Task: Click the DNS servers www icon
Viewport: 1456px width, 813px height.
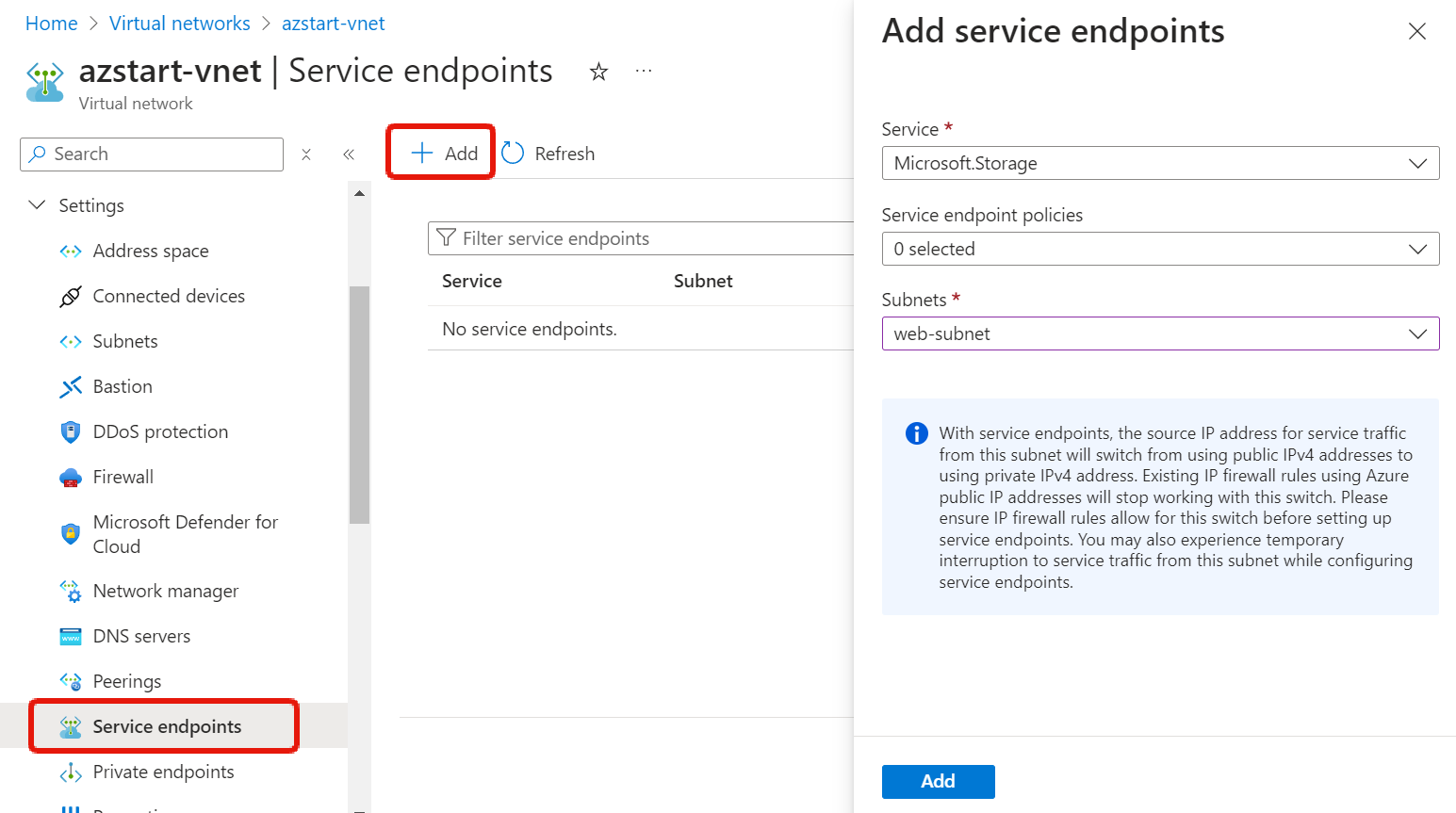Action: tap(71, 637)
